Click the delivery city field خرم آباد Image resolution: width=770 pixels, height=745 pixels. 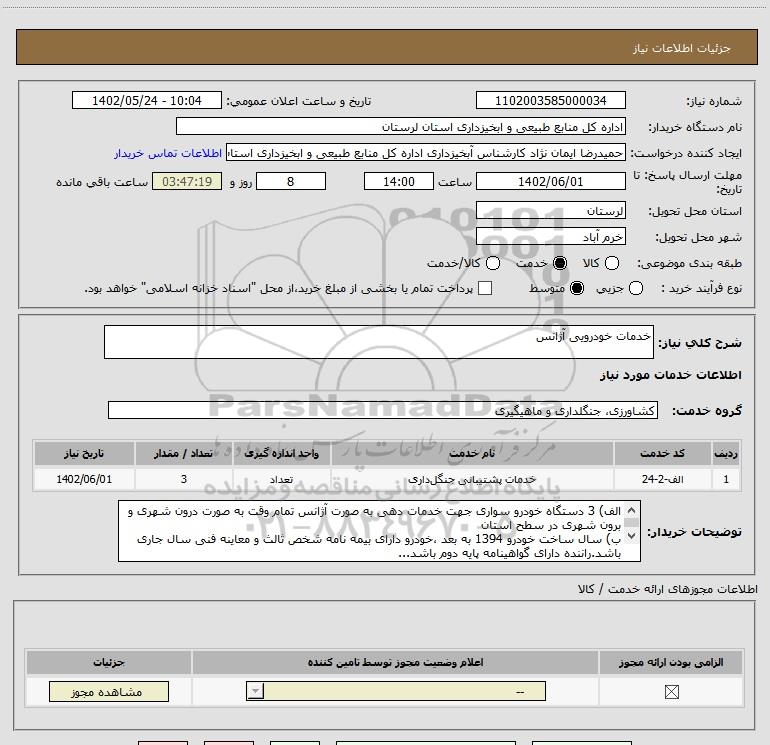(550, 237)
